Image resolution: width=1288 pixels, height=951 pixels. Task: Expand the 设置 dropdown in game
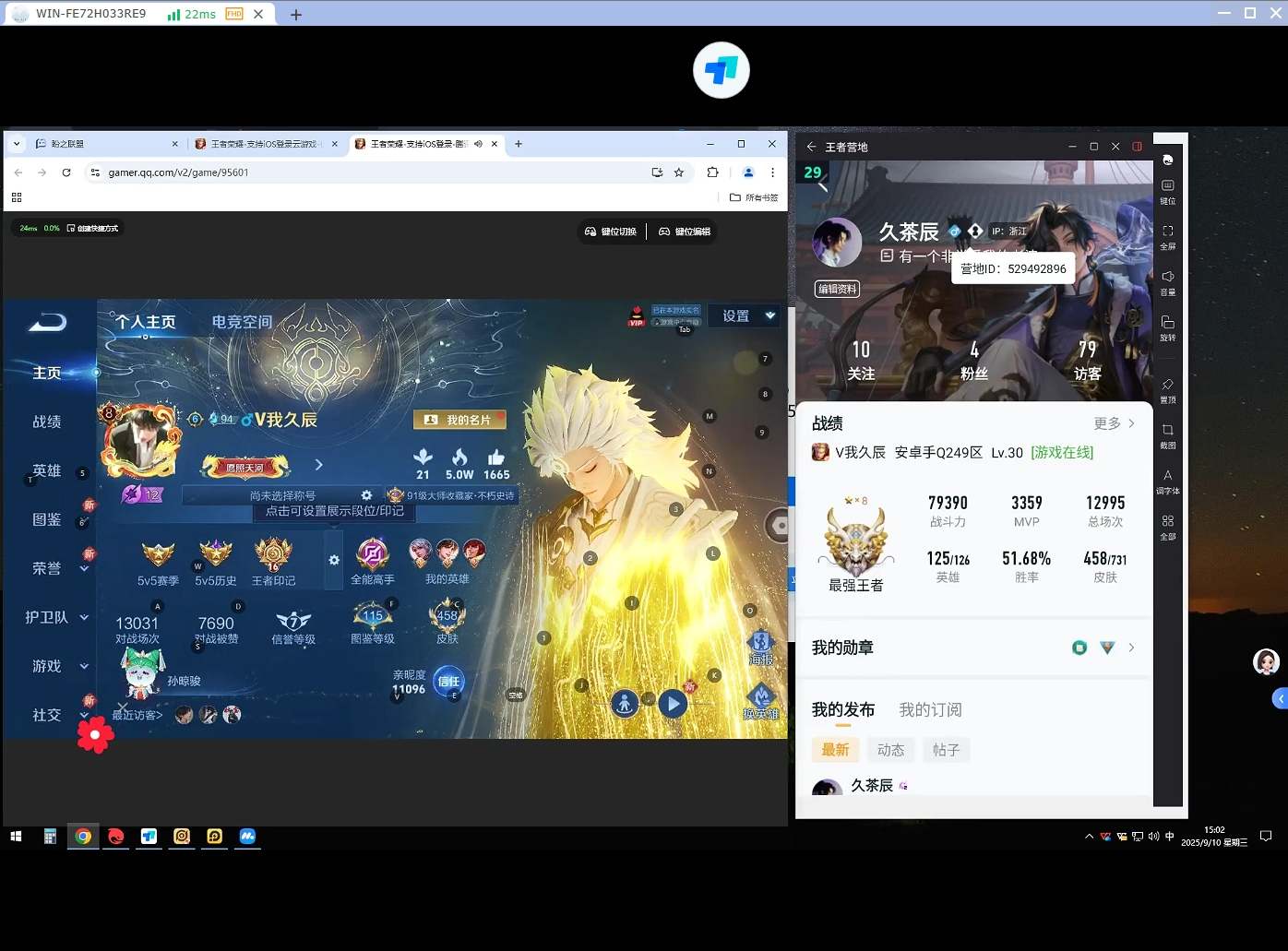(769, 315)
